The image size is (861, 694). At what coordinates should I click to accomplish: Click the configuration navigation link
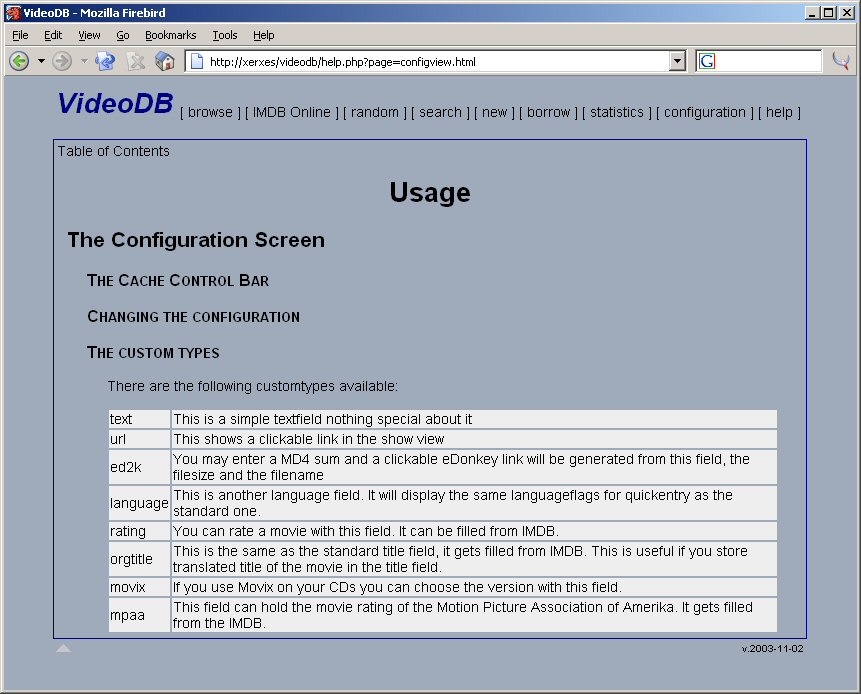[x=705, y=112]
